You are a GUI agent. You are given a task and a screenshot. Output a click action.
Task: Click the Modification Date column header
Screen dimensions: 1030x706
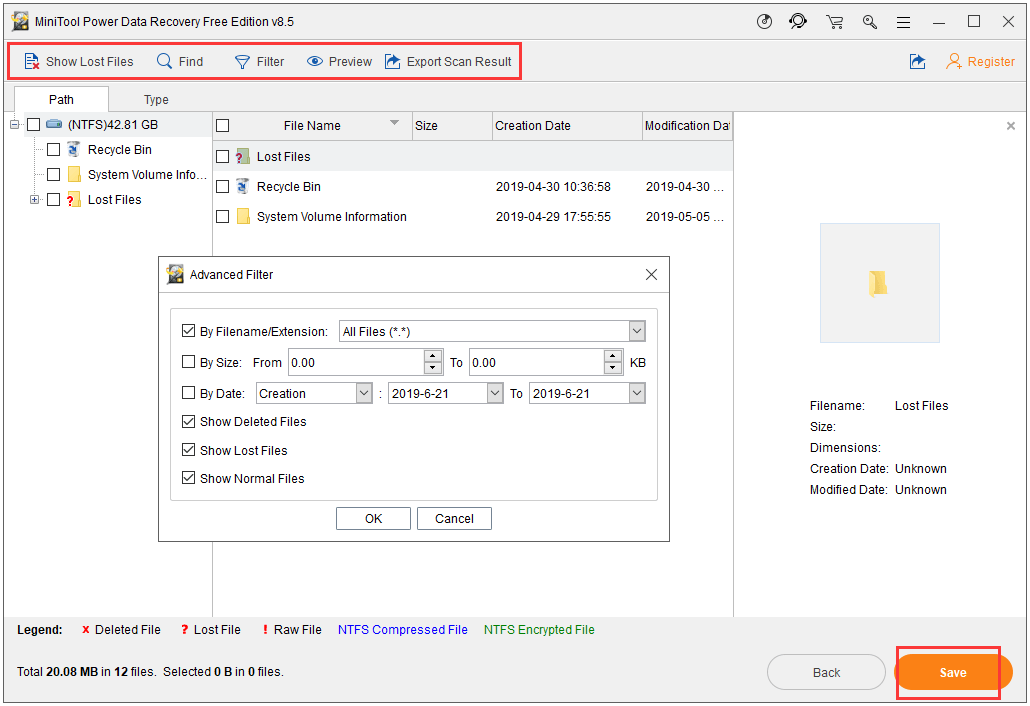pos(687,125)
